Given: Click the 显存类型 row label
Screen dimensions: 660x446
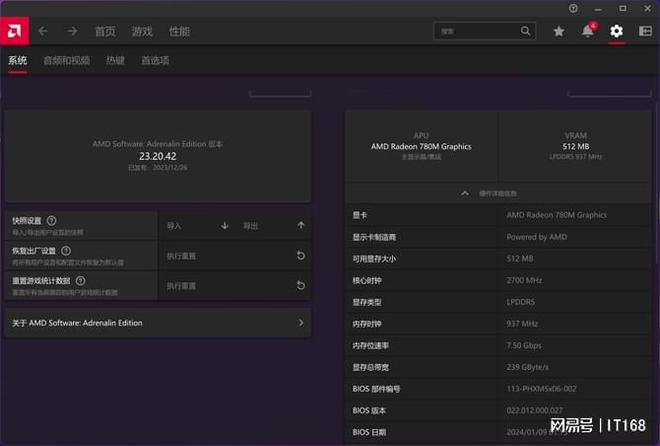Looking at the screenshot, I should click(x=367, y=302).
